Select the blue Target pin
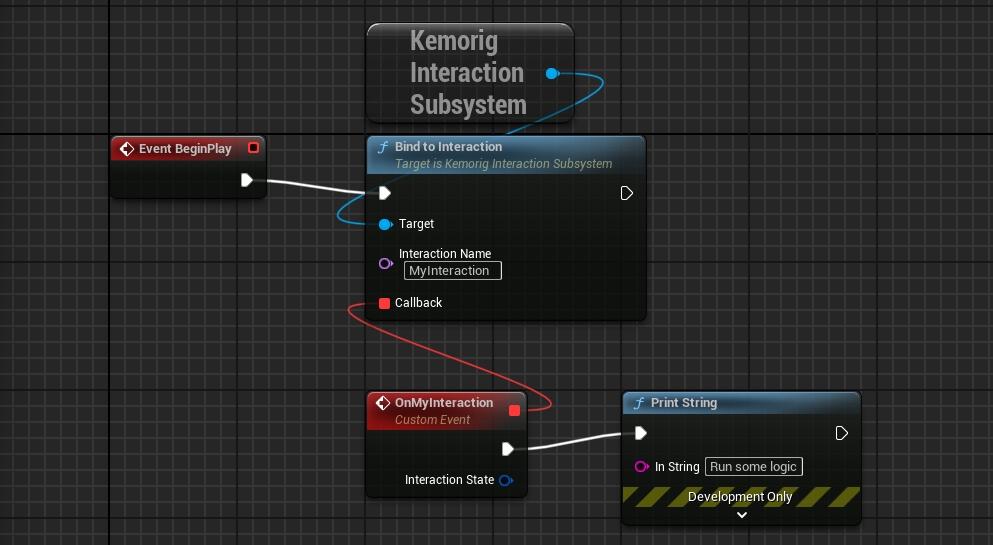This screenshot has width=993, height=545. coord(385,224)
